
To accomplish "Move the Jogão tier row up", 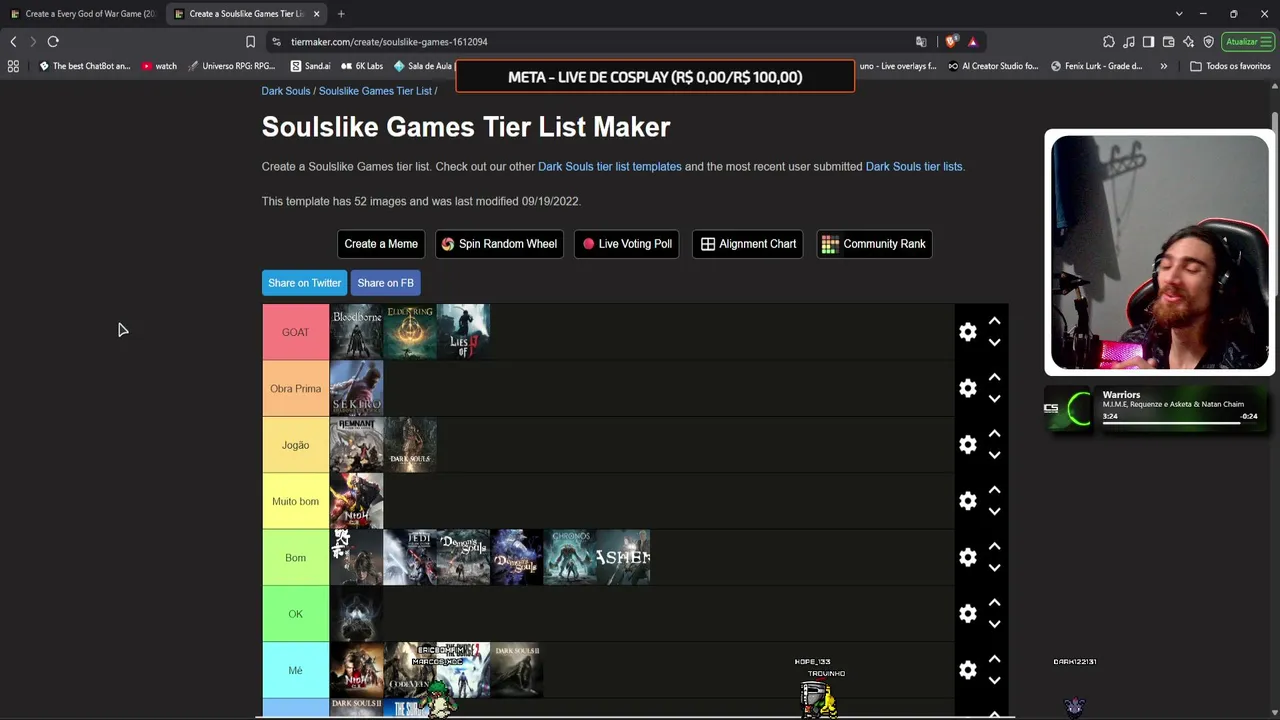I will [x=994, y=434].
